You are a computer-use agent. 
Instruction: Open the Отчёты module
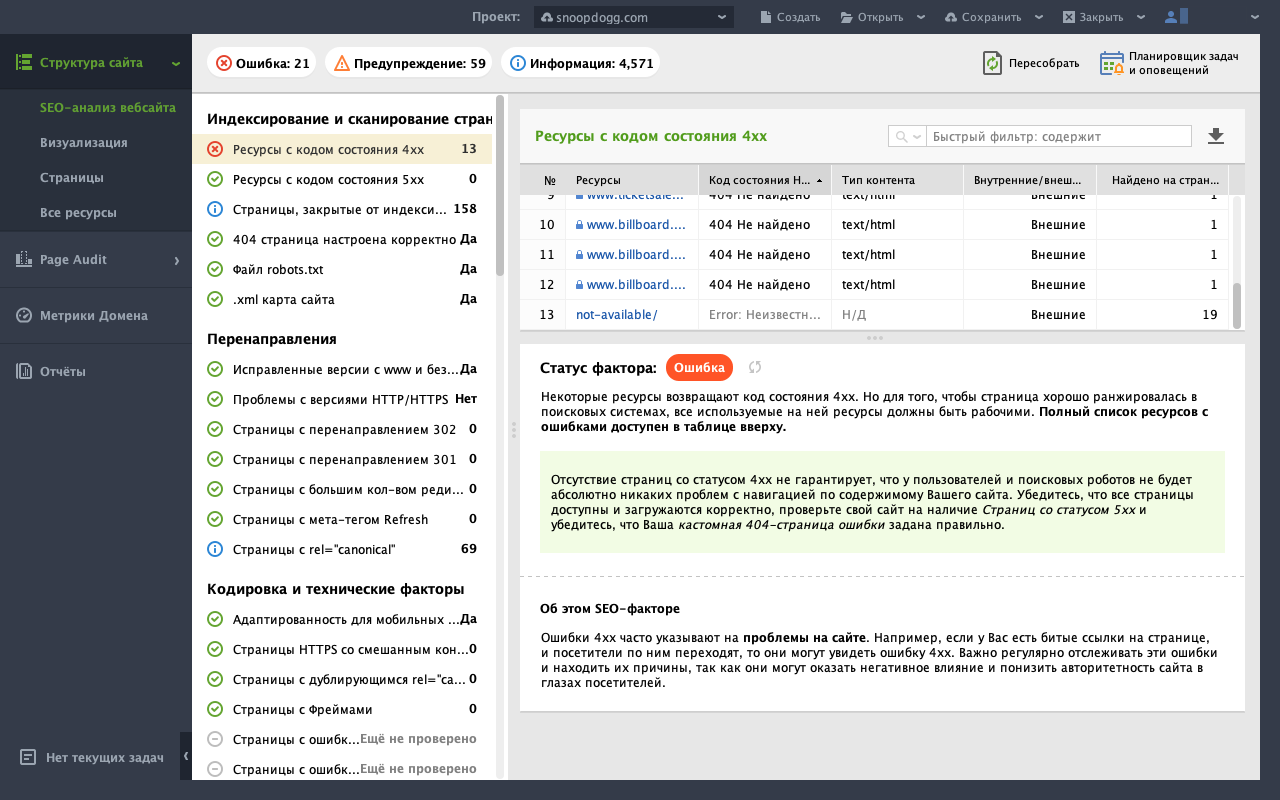[x=95, y=371]
